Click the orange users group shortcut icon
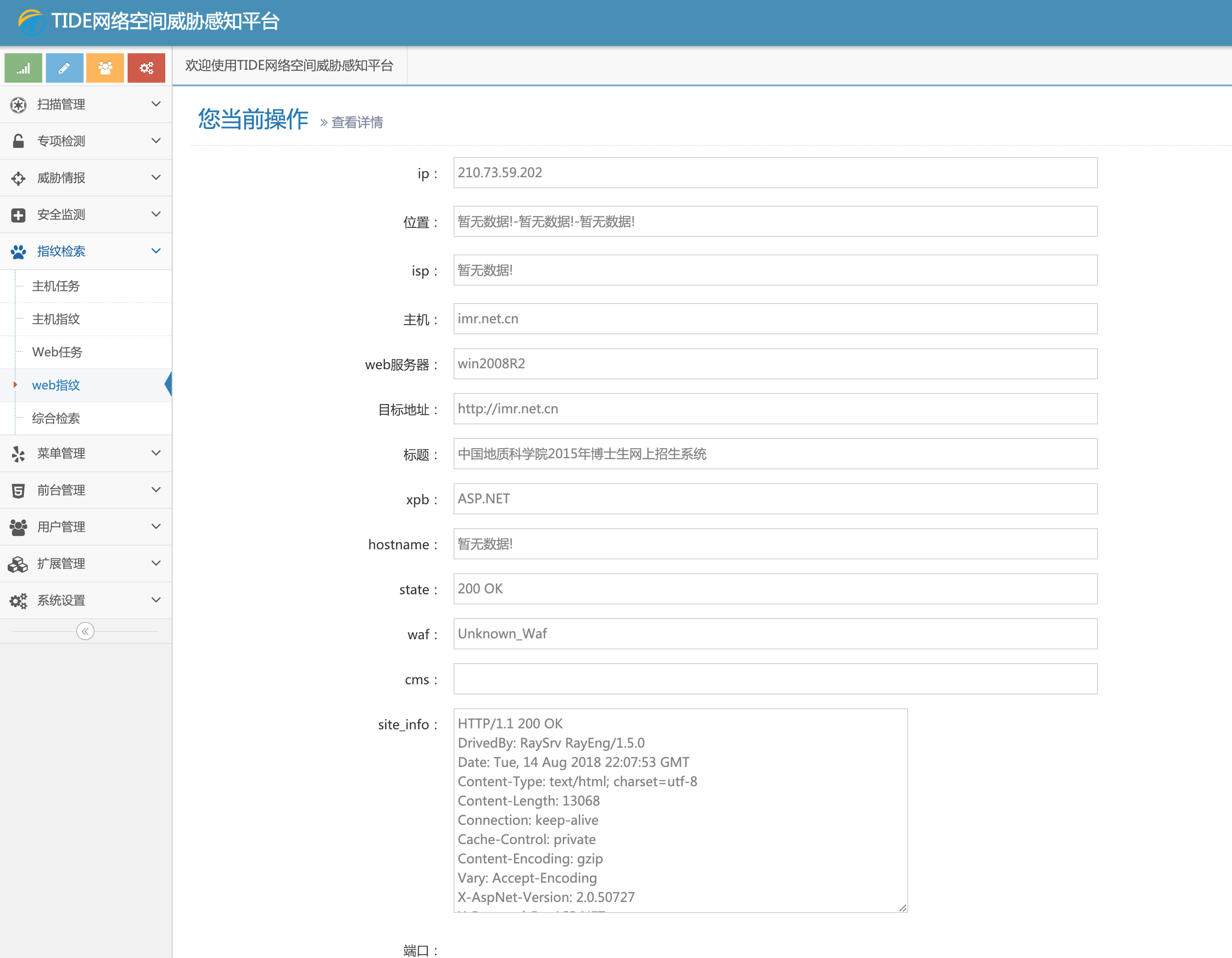Viewport: 1232px width, 958px height. pos(105,68)
